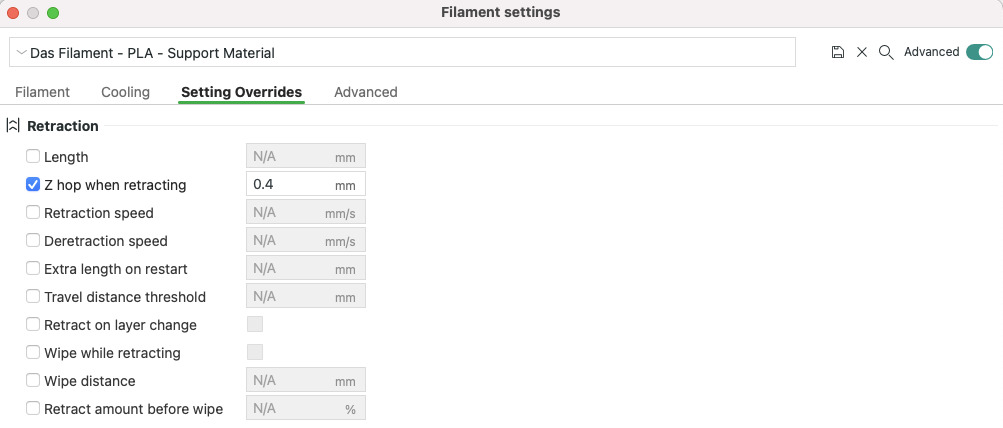Screen dimensions: 1003x428
Task: Enable Travel distance threshold checkbox
Action: (x=33, y=296)
